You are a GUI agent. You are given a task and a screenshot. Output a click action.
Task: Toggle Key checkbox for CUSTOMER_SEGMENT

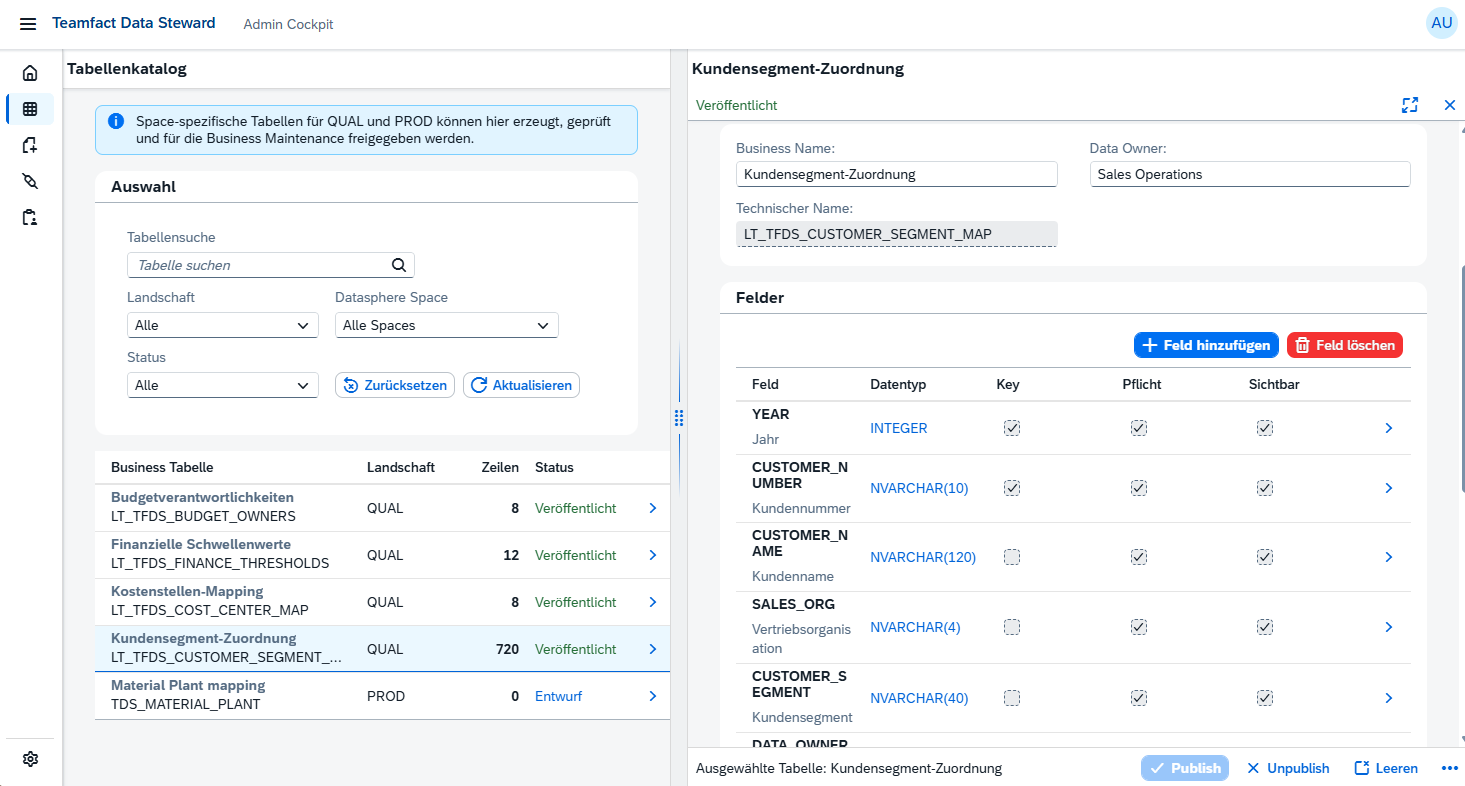pyautogui.click(x=1011, y=698)
